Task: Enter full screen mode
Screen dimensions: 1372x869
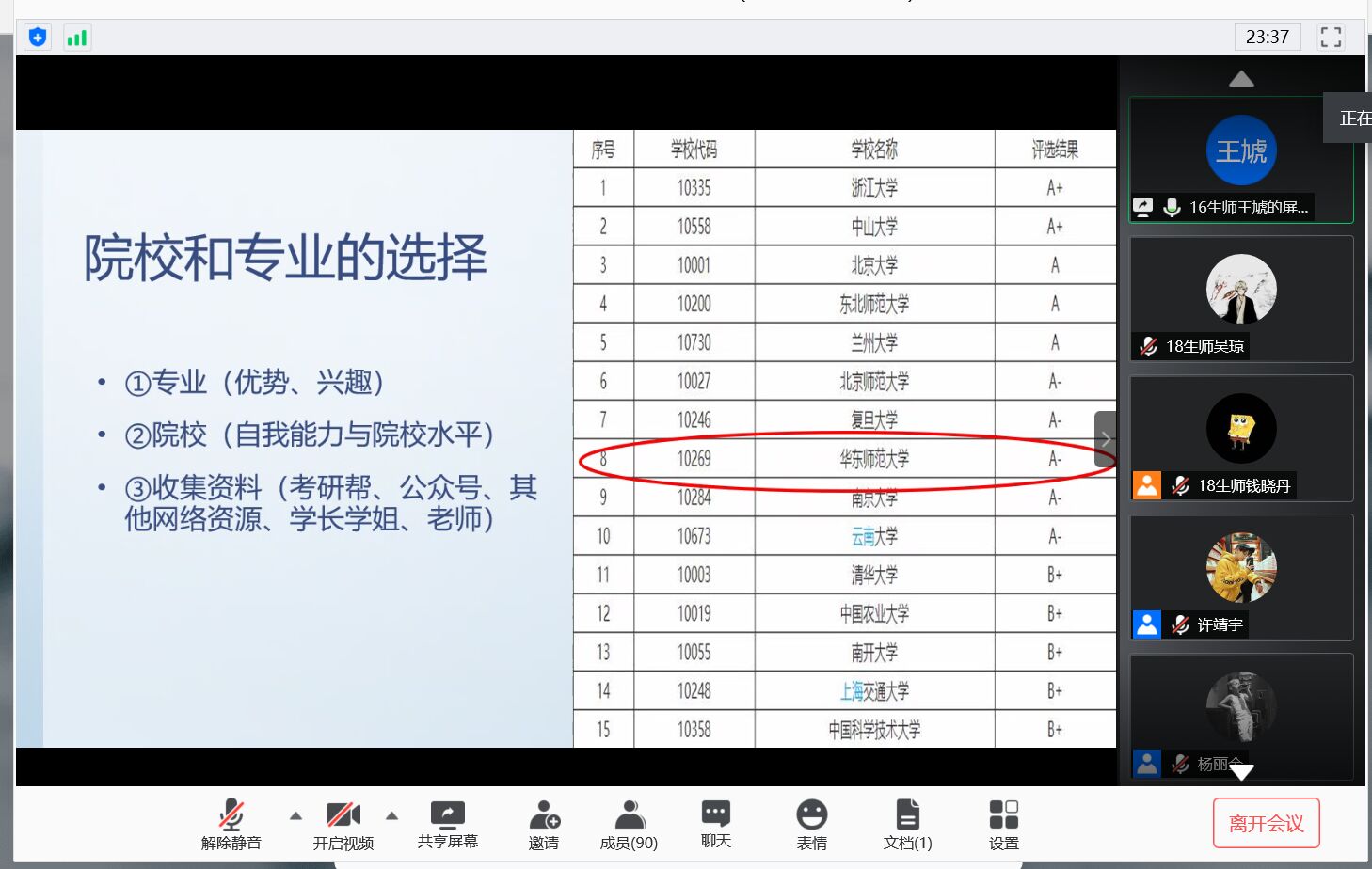Action: pos(1331,38)
